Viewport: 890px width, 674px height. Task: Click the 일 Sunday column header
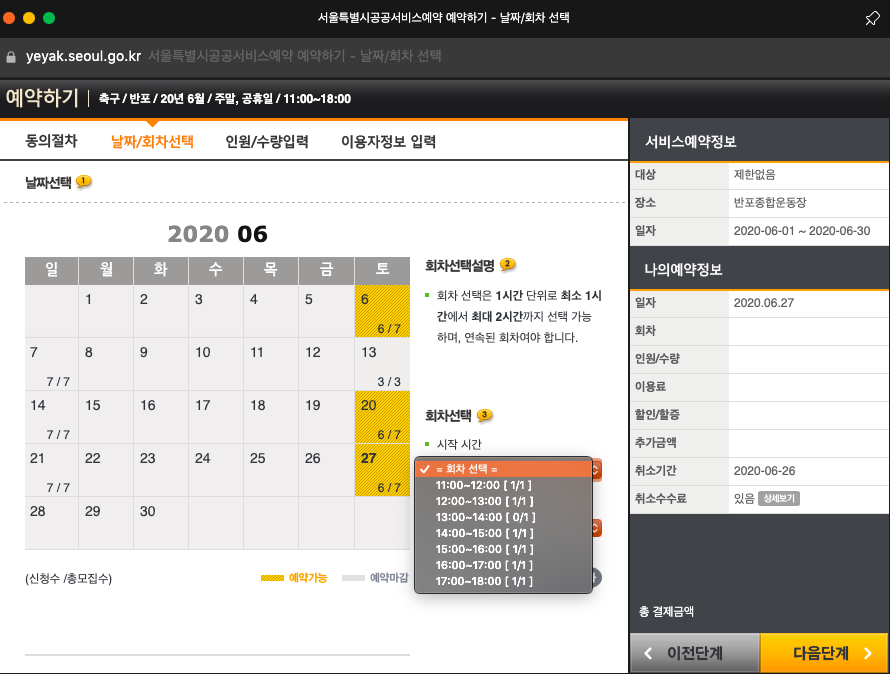52,270
